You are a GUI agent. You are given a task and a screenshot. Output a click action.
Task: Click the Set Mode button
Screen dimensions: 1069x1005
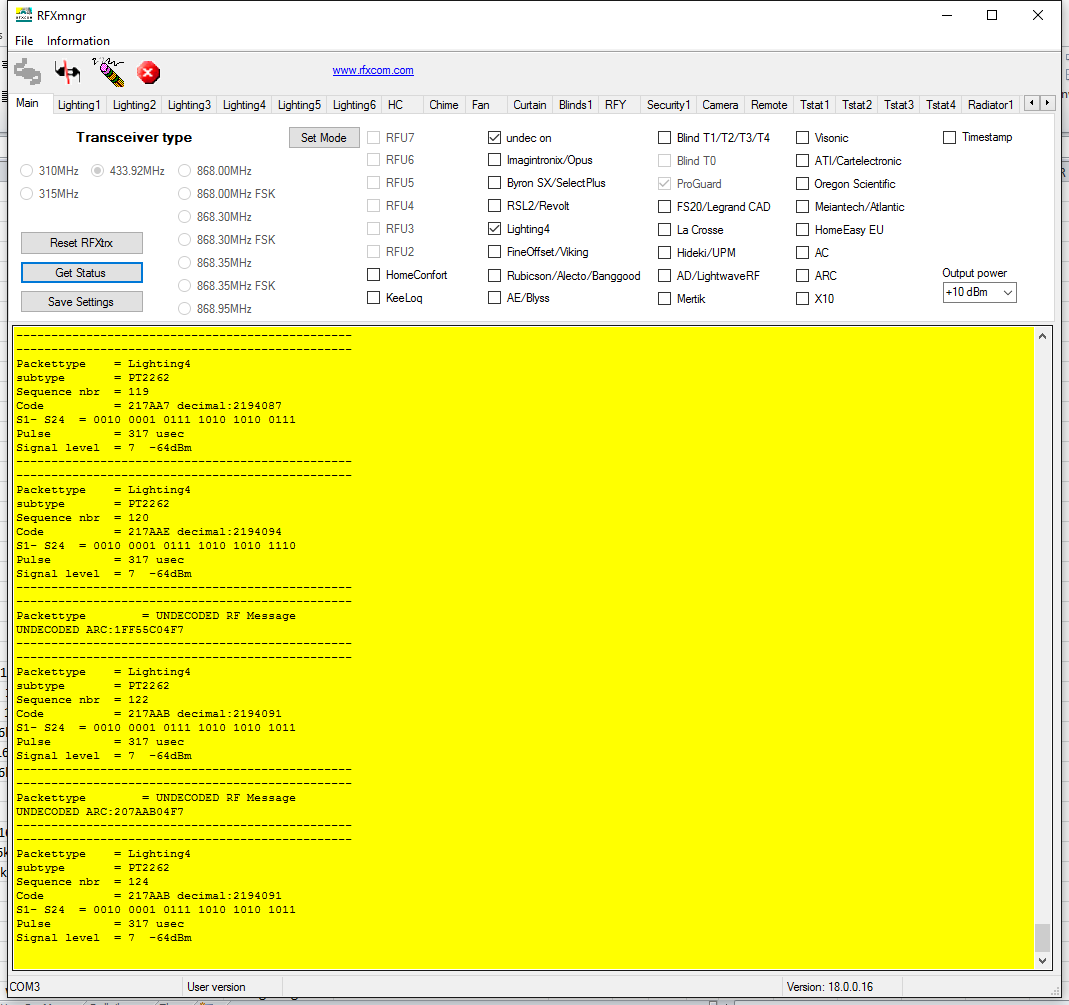click(324, 138)
